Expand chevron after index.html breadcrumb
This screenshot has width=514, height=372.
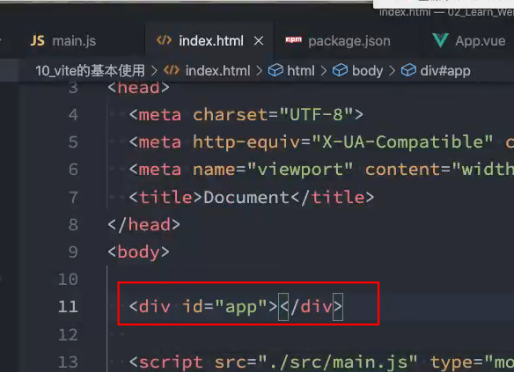pos(259,71)
